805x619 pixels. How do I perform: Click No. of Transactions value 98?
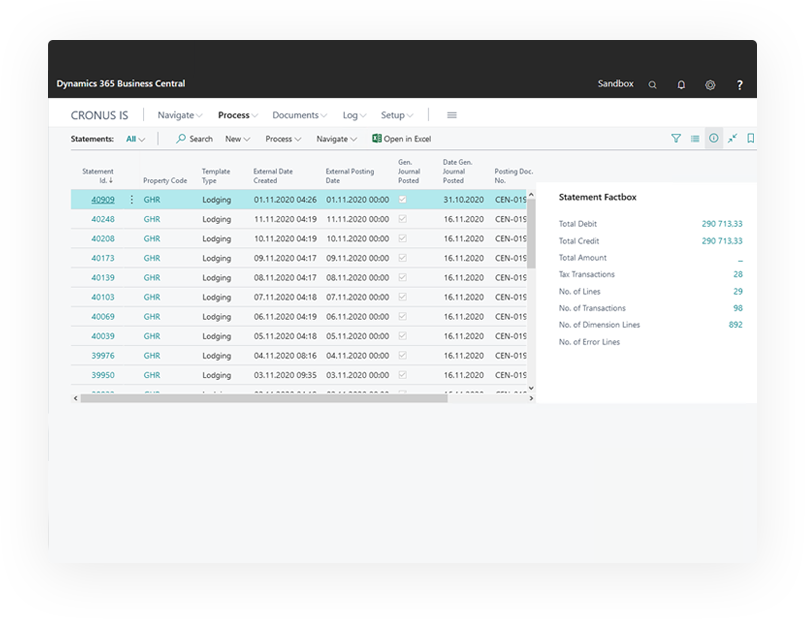[738, 308]
